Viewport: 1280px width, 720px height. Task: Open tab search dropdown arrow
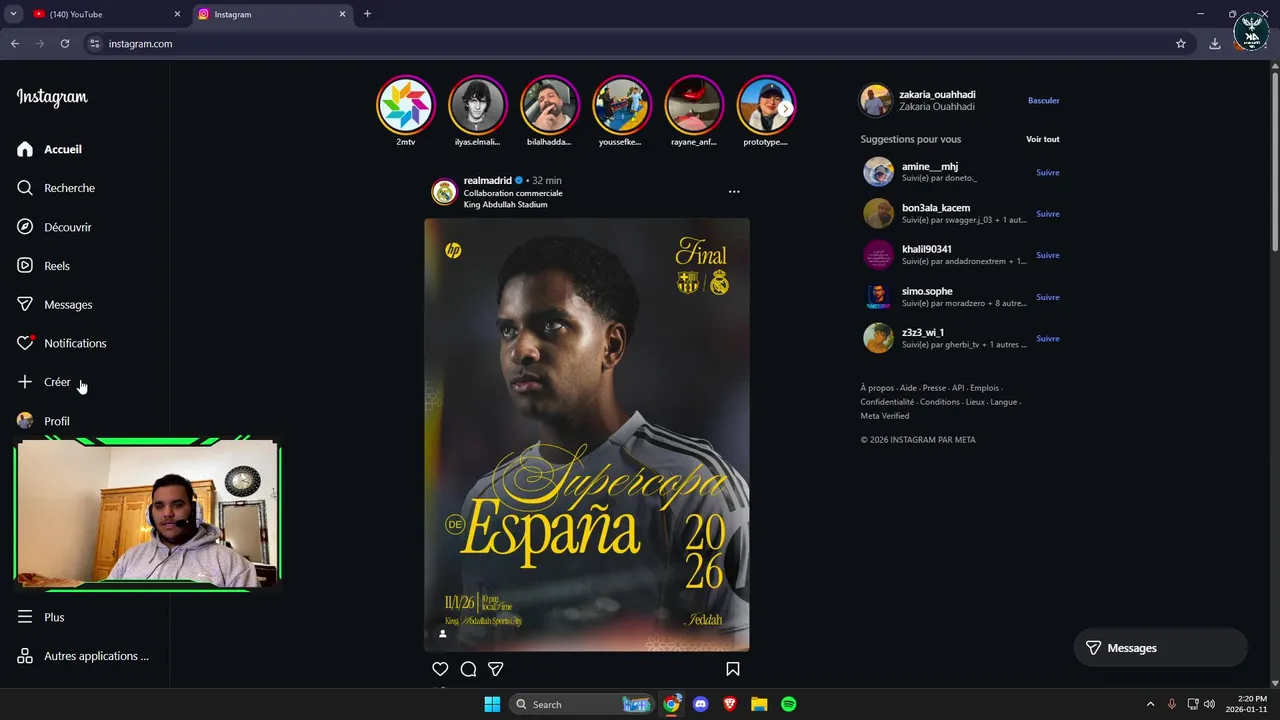13,14
